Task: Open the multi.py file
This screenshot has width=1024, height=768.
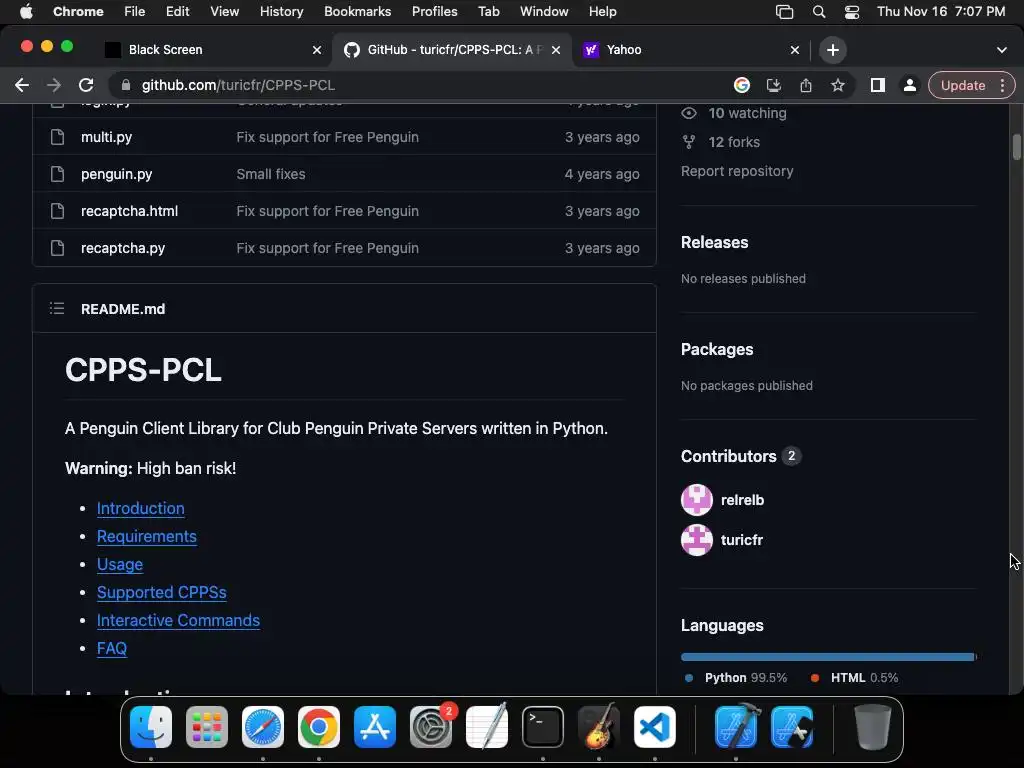Action: [106, 137]
